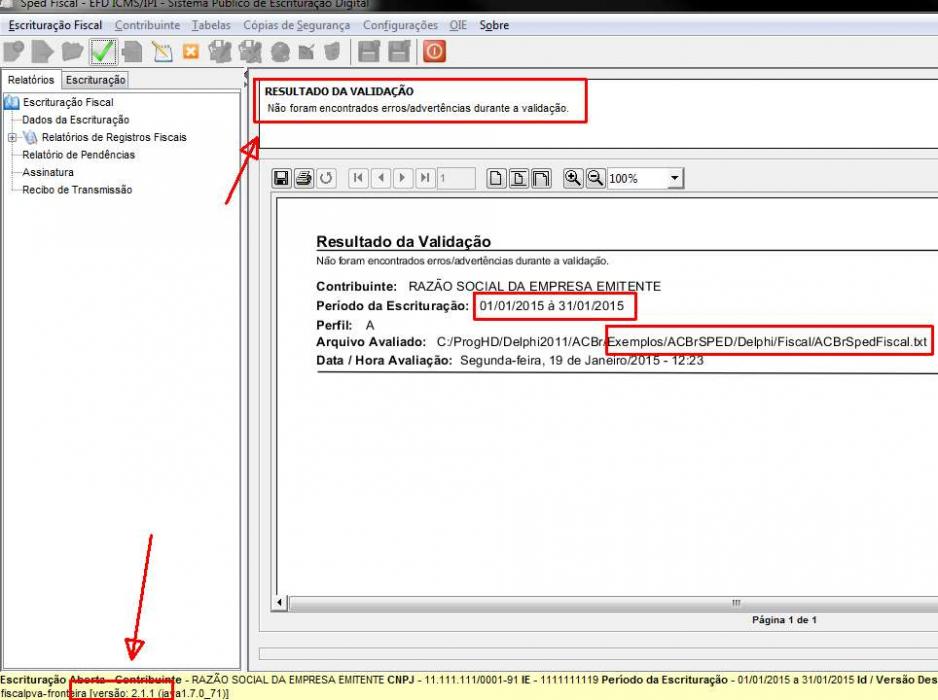Open Tabelas menu
938x700 pixels.
click(x=211, y=25)
